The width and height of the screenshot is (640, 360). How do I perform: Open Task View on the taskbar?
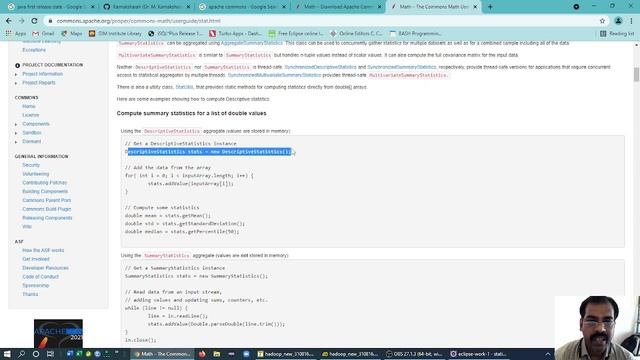pos(50,354)
